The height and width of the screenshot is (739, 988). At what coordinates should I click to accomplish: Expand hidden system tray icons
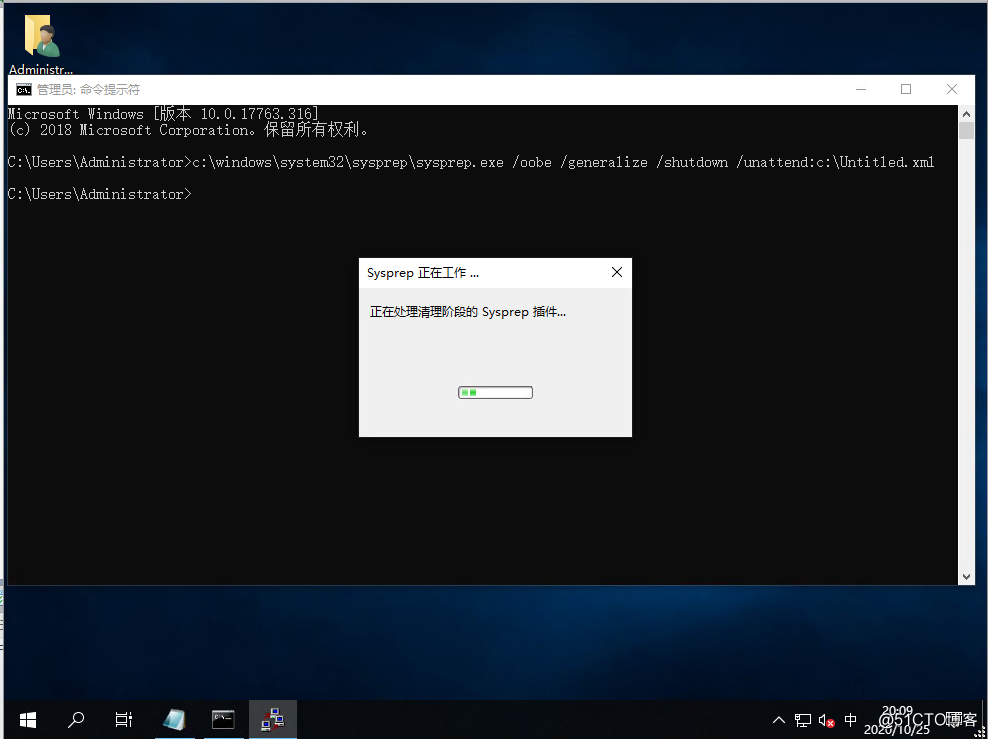778,719
